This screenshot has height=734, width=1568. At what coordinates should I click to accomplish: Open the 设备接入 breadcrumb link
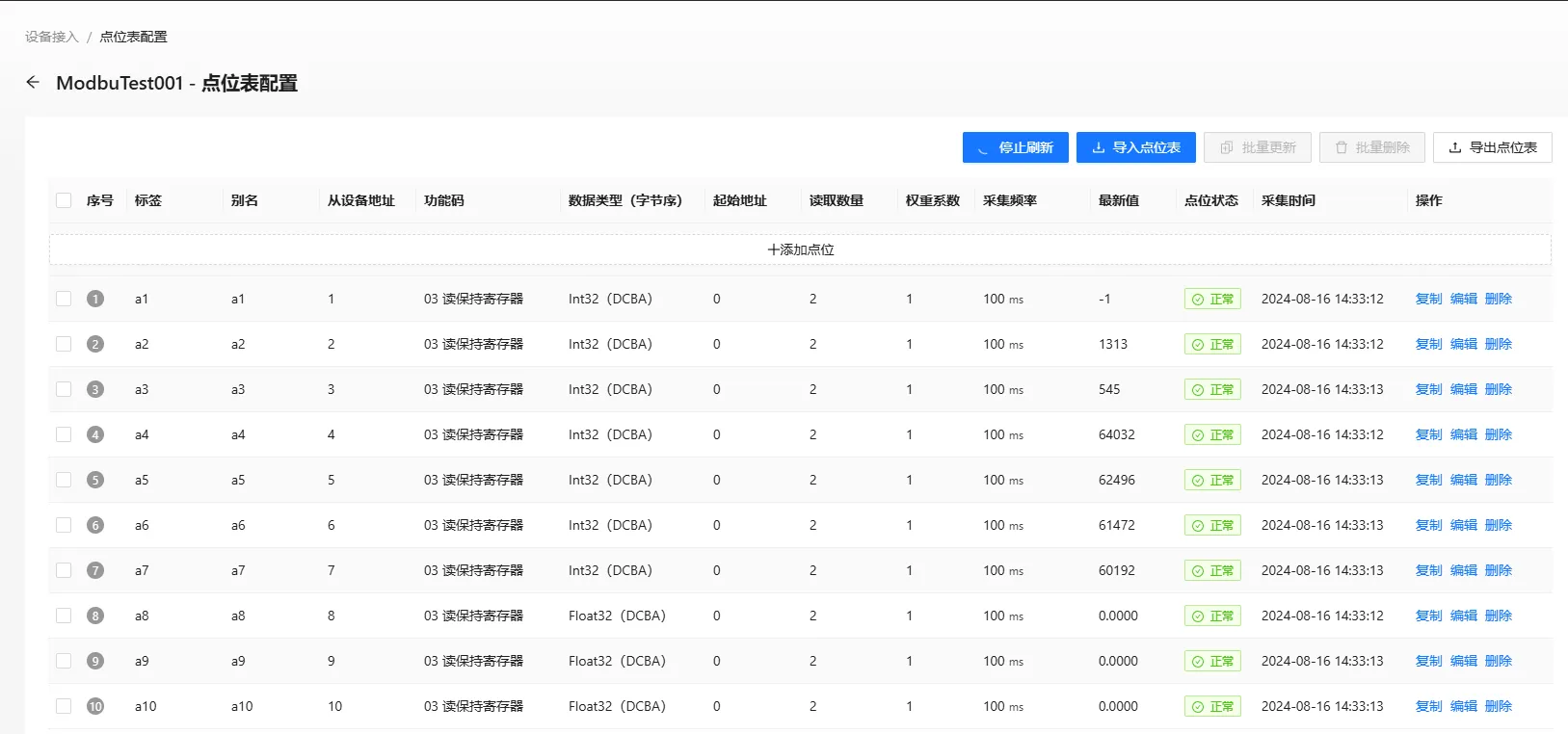[x=52, y=37]
